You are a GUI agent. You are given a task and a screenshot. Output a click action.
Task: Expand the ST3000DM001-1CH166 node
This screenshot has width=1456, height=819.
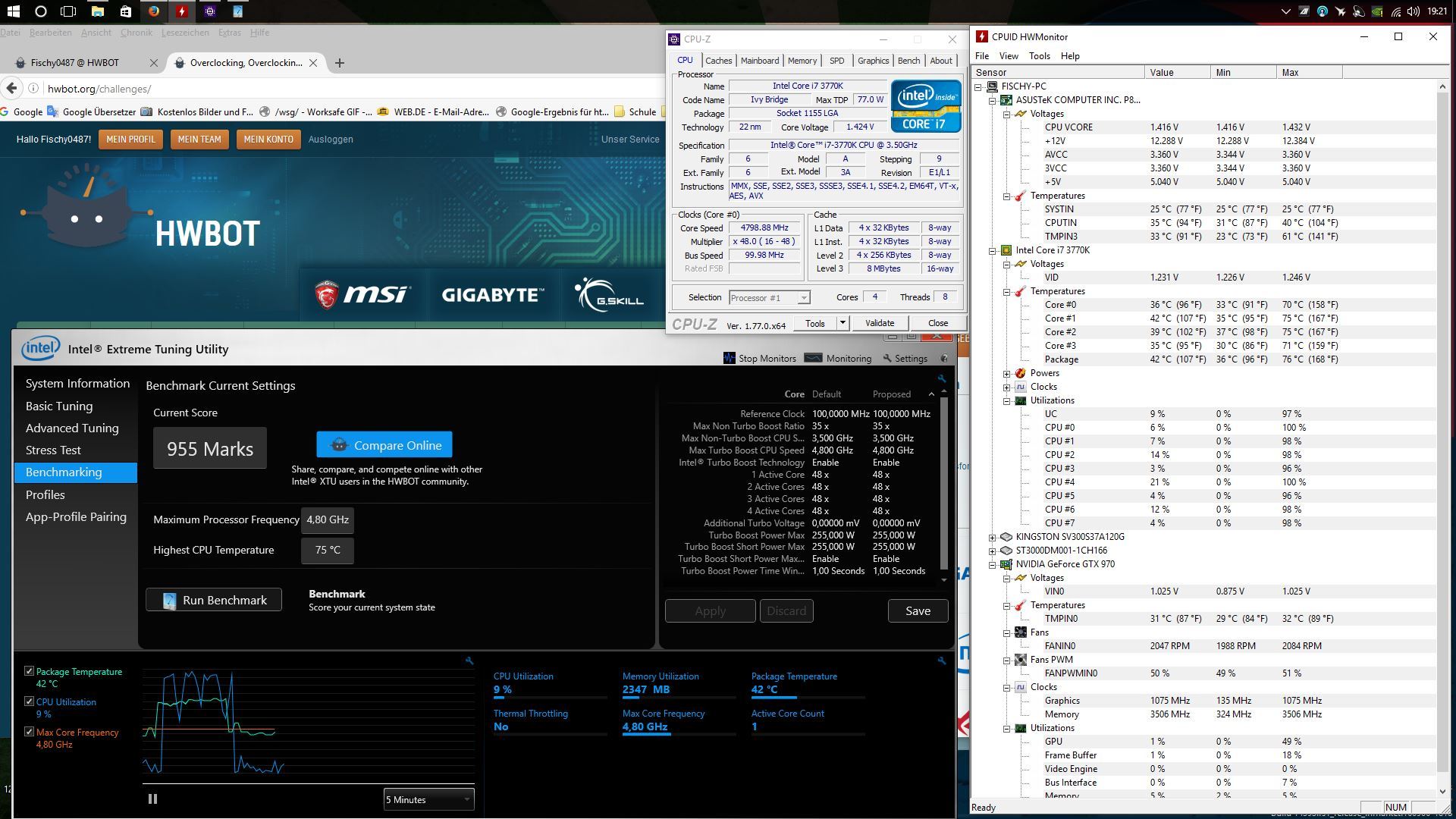(992, 551)
